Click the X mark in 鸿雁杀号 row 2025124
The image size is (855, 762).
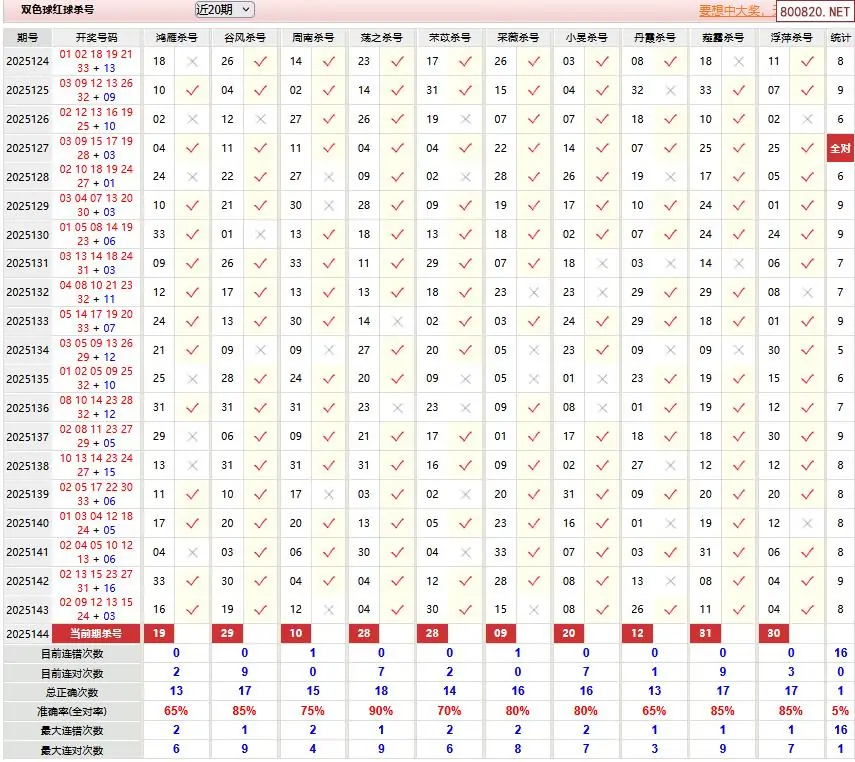tap(193, 62)
